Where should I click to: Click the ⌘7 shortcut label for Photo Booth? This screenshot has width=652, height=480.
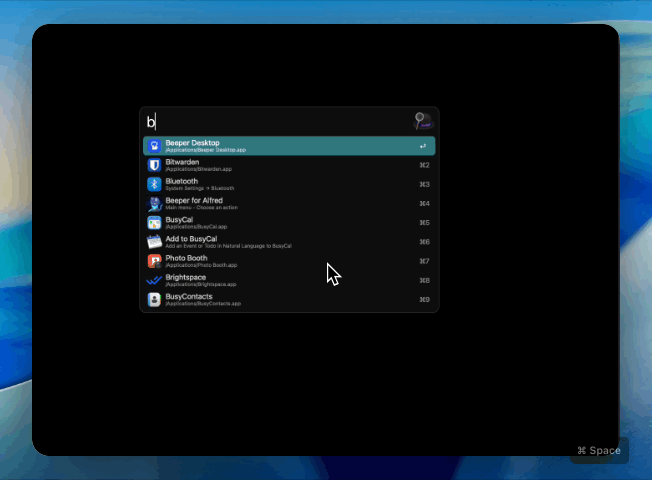pos(424,261)
